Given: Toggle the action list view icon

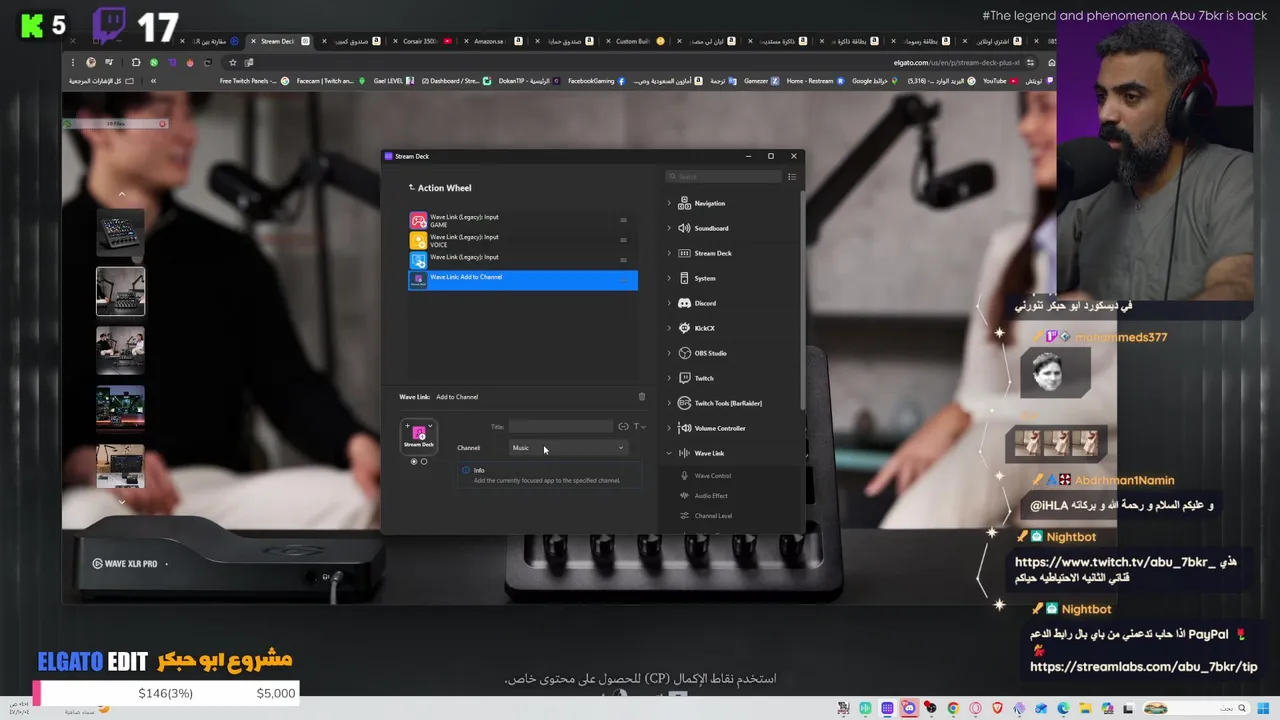Looking at the screenshot, I should tap(791, 177).
